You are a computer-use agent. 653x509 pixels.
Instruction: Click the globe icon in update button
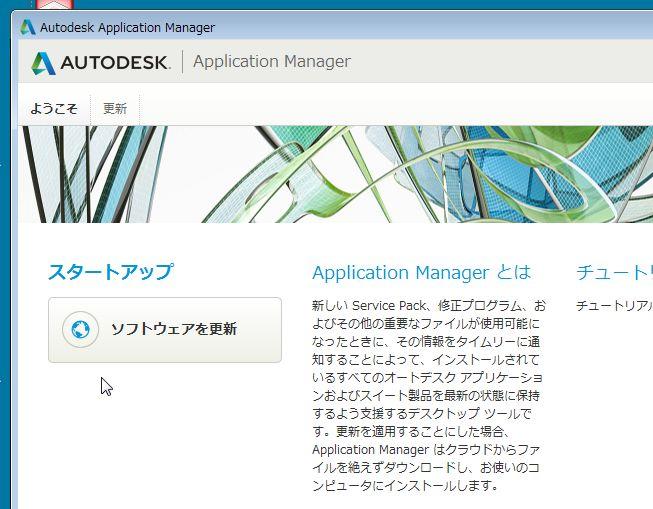[80, 329]
